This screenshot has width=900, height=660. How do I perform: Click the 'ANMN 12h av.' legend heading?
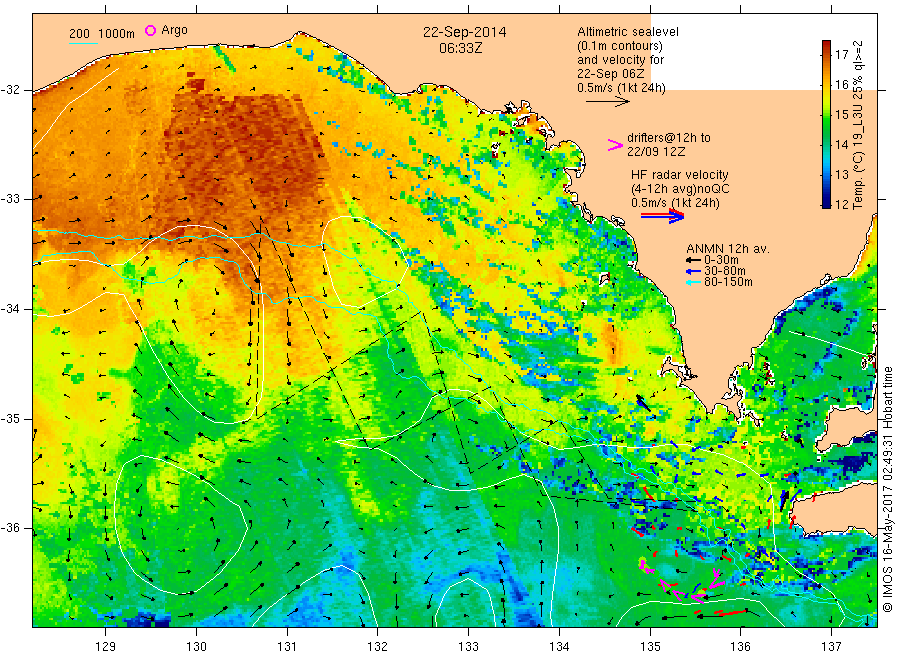(x=728, y=249)
